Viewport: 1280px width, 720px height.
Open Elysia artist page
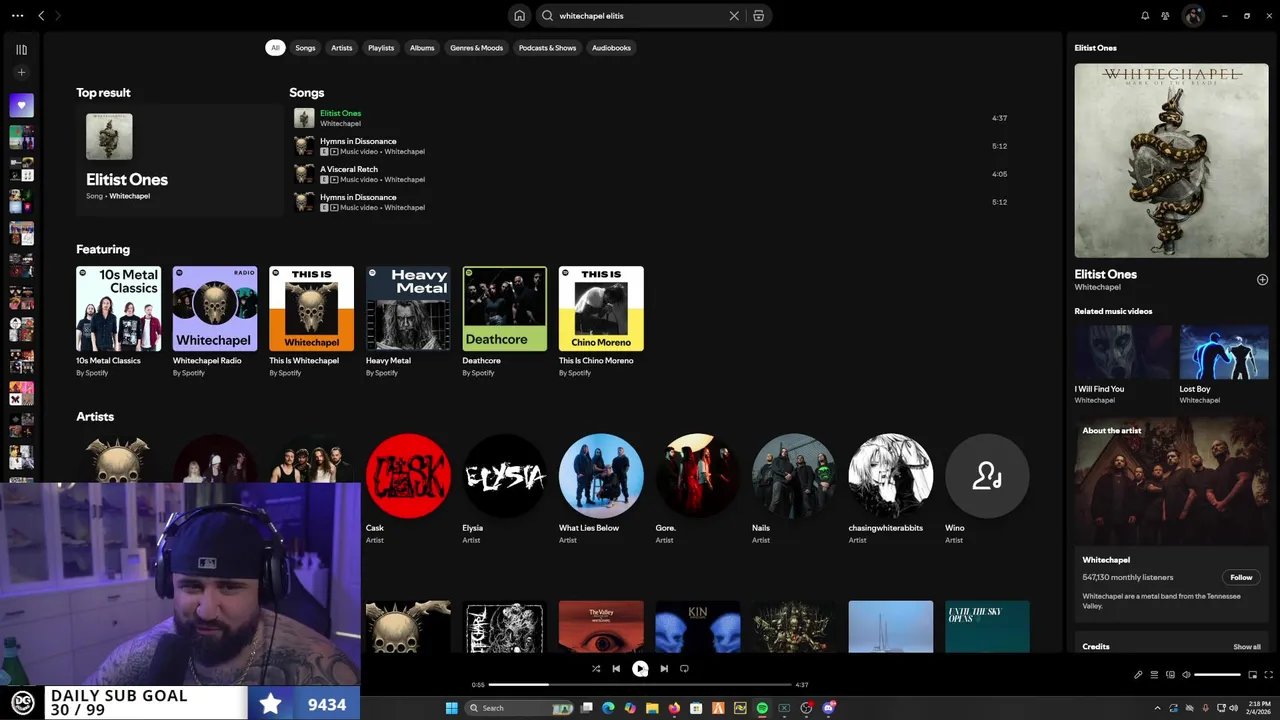[505, 488]
